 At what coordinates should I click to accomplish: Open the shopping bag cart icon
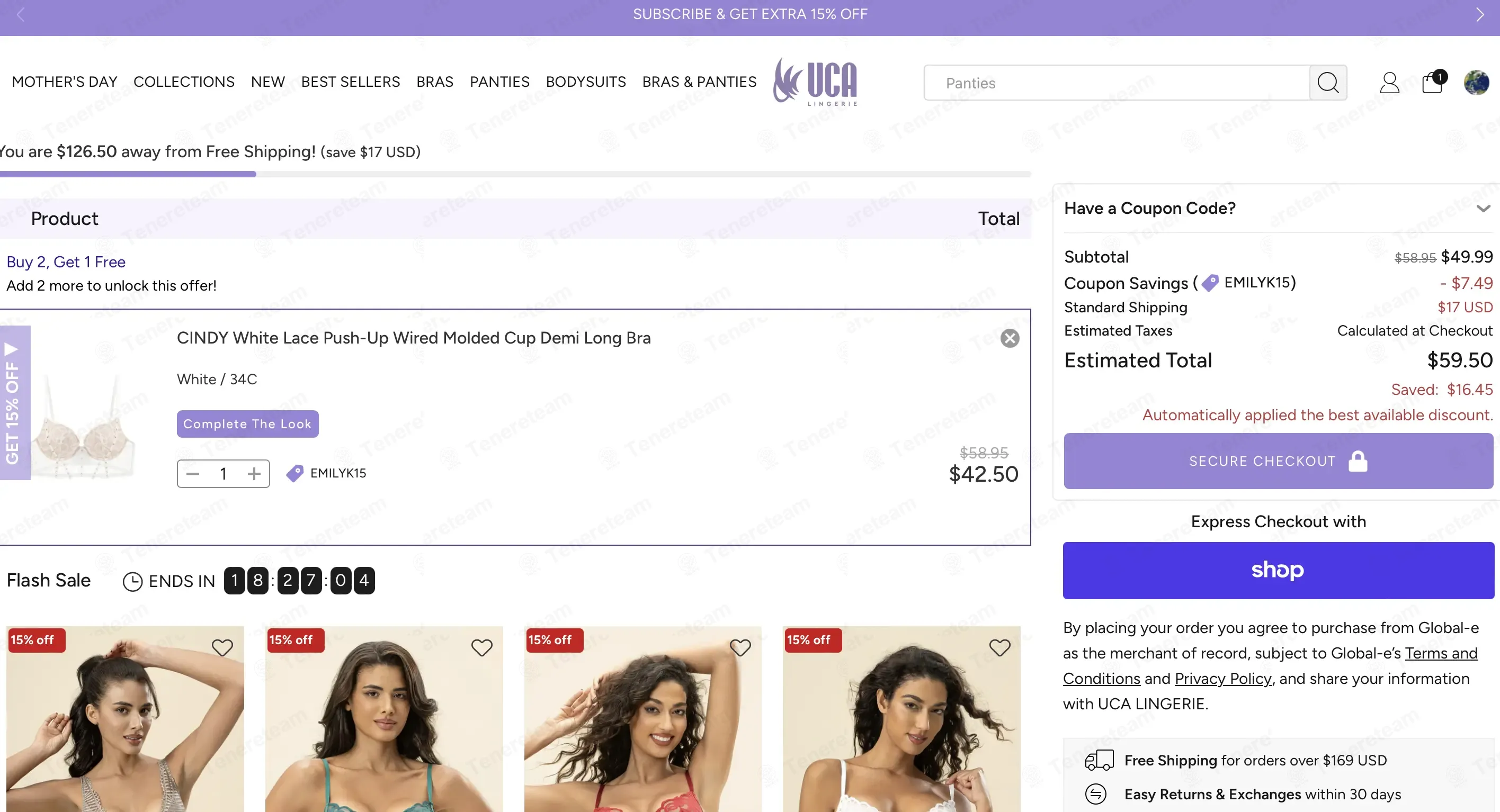click(x=1433, y=82)
